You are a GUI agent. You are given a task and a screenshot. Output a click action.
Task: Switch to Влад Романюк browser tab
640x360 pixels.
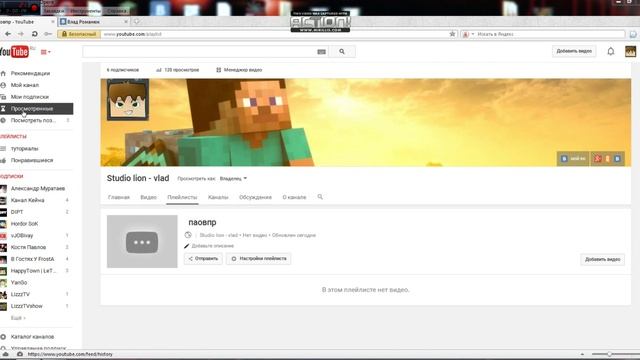coord(93,22)
